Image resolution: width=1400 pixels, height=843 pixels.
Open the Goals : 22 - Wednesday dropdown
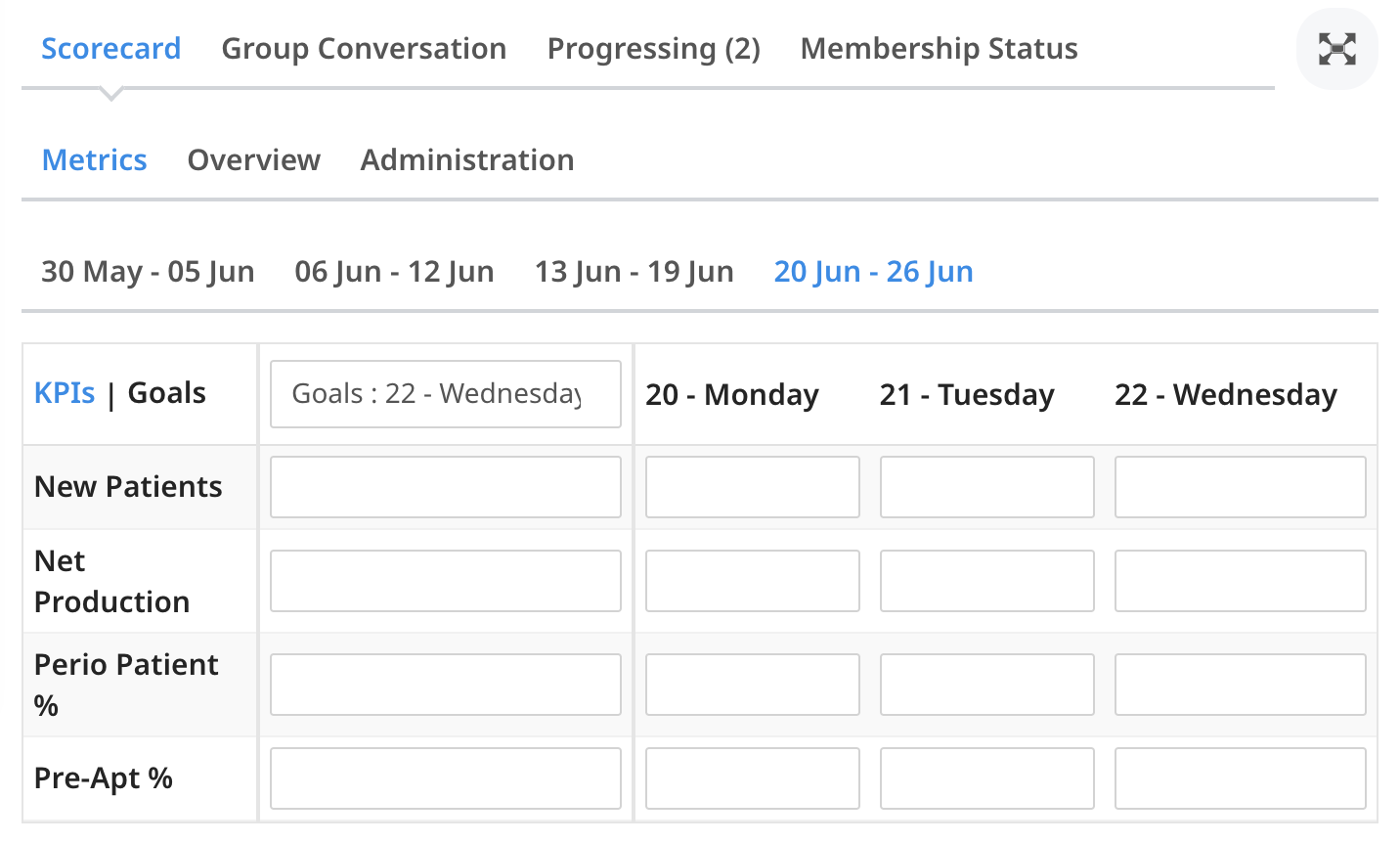coord(446,394)
